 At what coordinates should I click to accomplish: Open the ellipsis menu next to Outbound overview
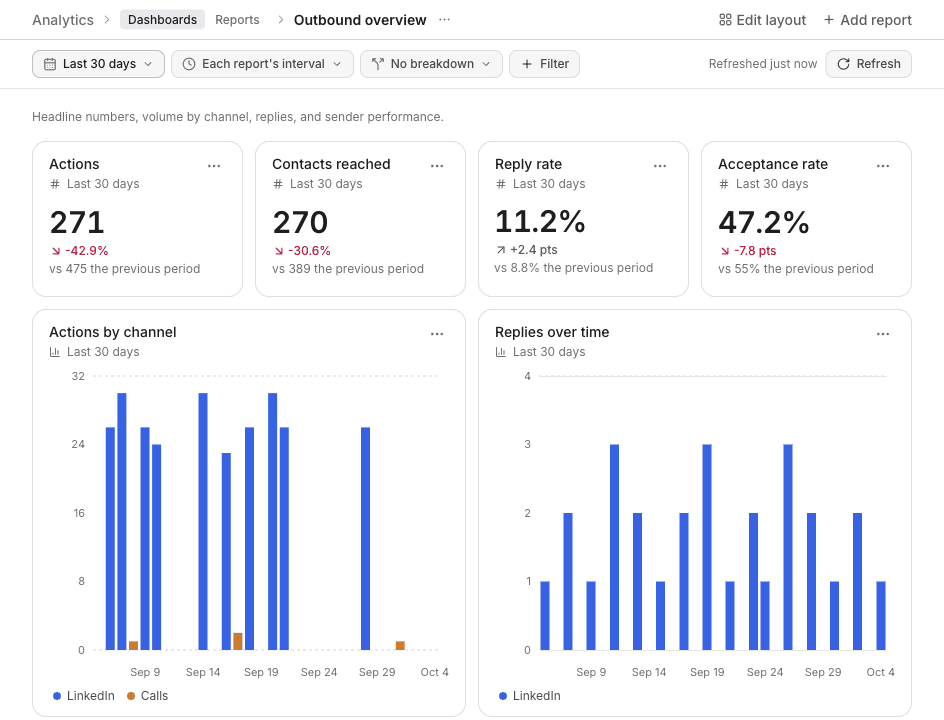tap(444, 19)
